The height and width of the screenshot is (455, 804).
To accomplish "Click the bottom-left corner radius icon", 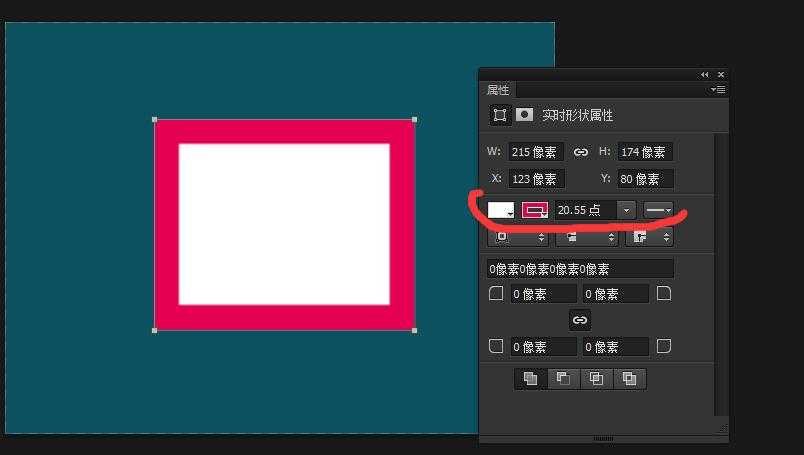I will coord(496,346).
